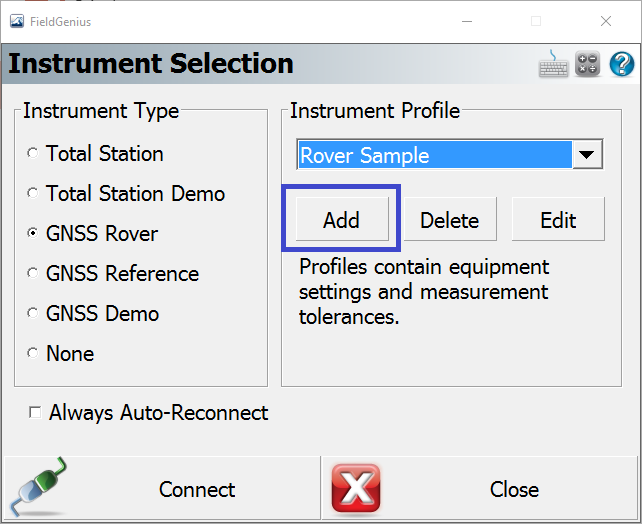Viewport: 642px width, 524px height.
Task: Select the GNSS Rover option
Action: coord(34,234)
